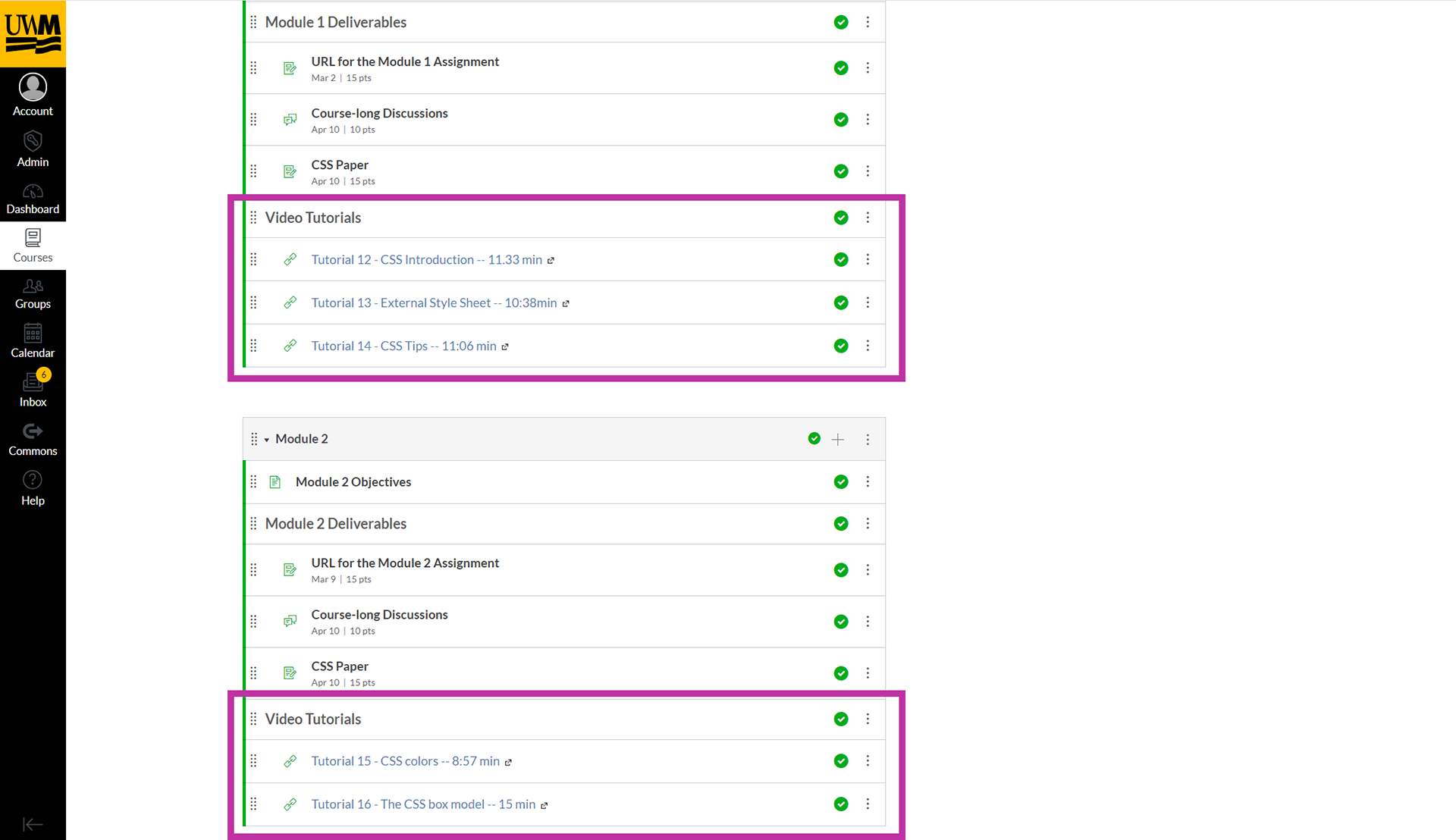Click the link icon beside Tutorial 15

click(x=290, y=761)
